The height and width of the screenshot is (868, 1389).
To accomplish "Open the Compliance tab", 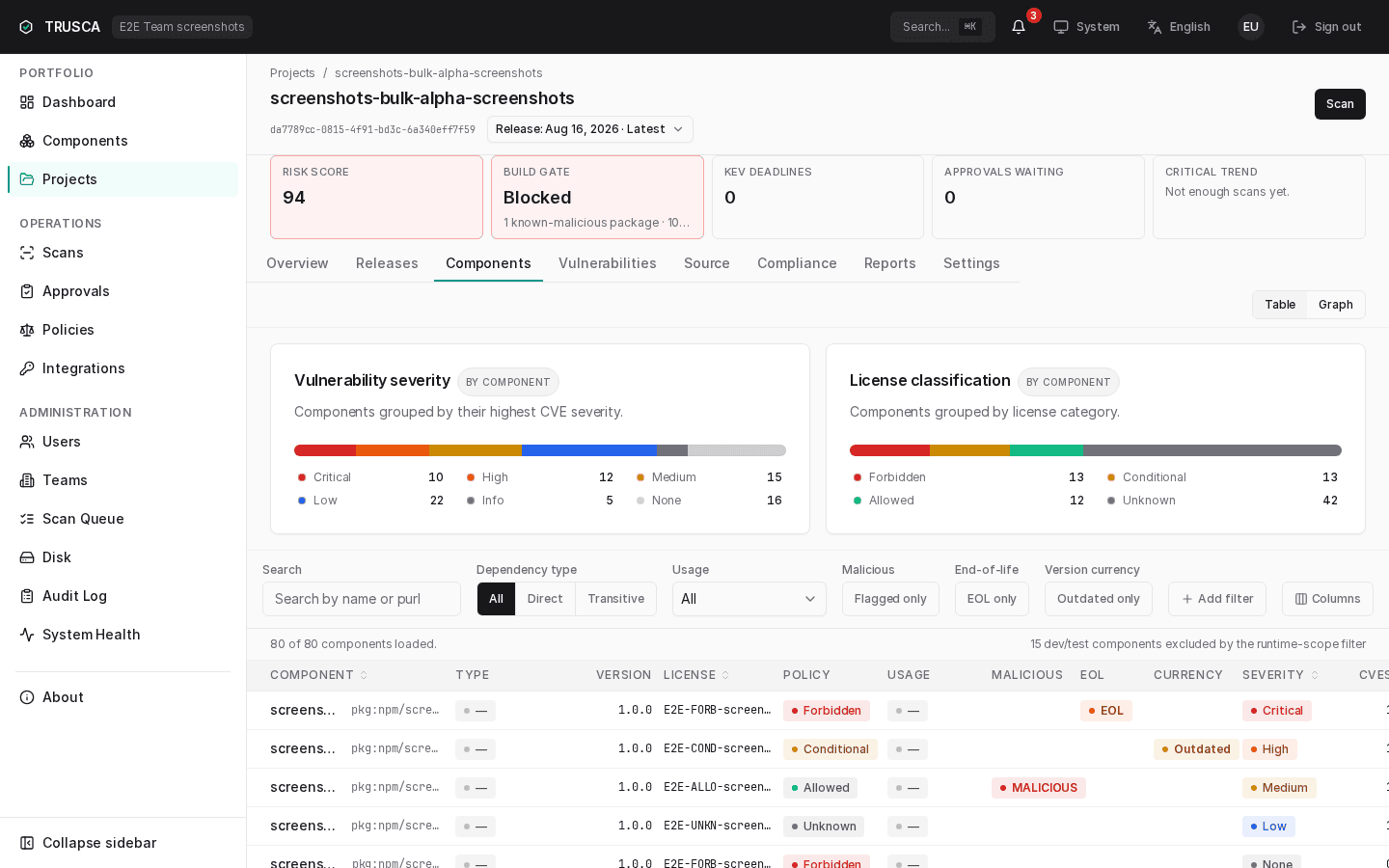I will pos(797,263).
